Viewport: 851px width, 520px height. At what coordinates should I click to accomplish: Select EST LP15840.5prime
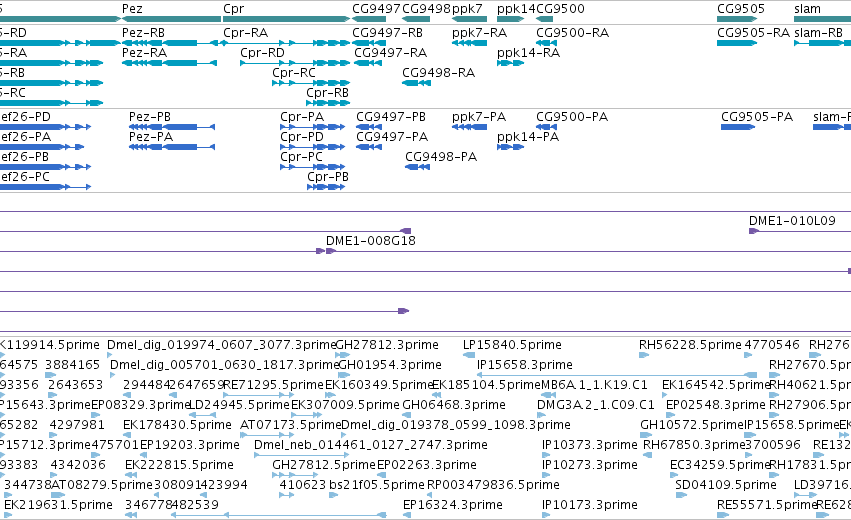pyautogui.click(x=469, y=355)
